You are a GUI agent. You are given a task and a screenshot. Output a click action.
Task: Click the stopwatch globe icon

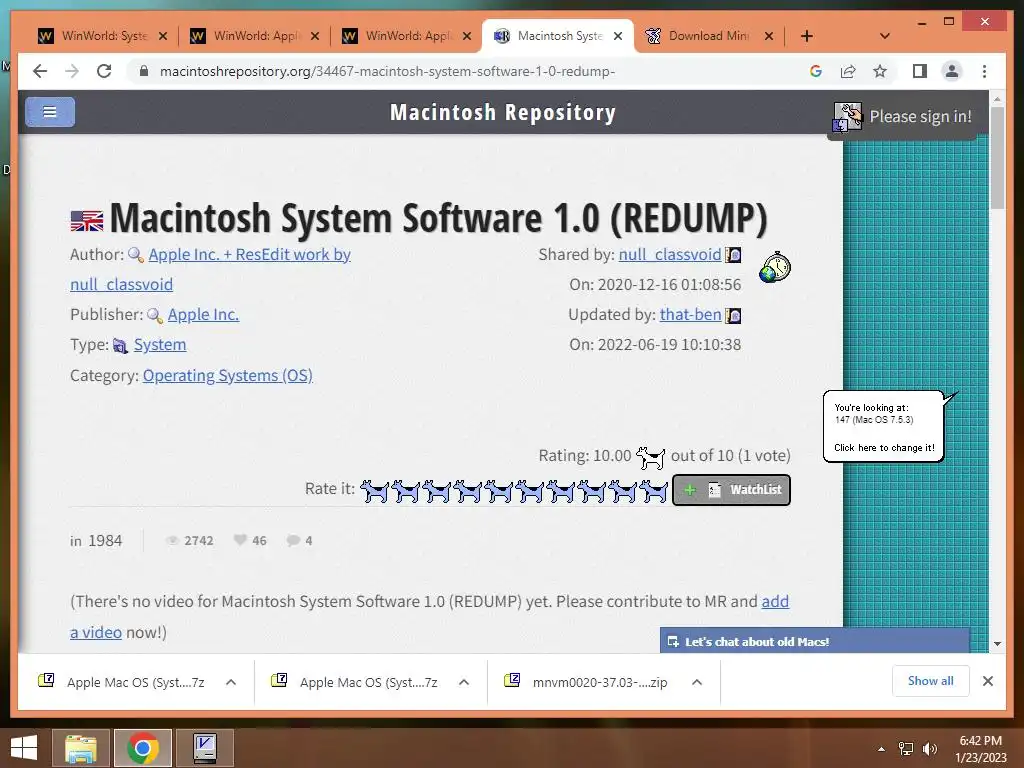(775, 267)
